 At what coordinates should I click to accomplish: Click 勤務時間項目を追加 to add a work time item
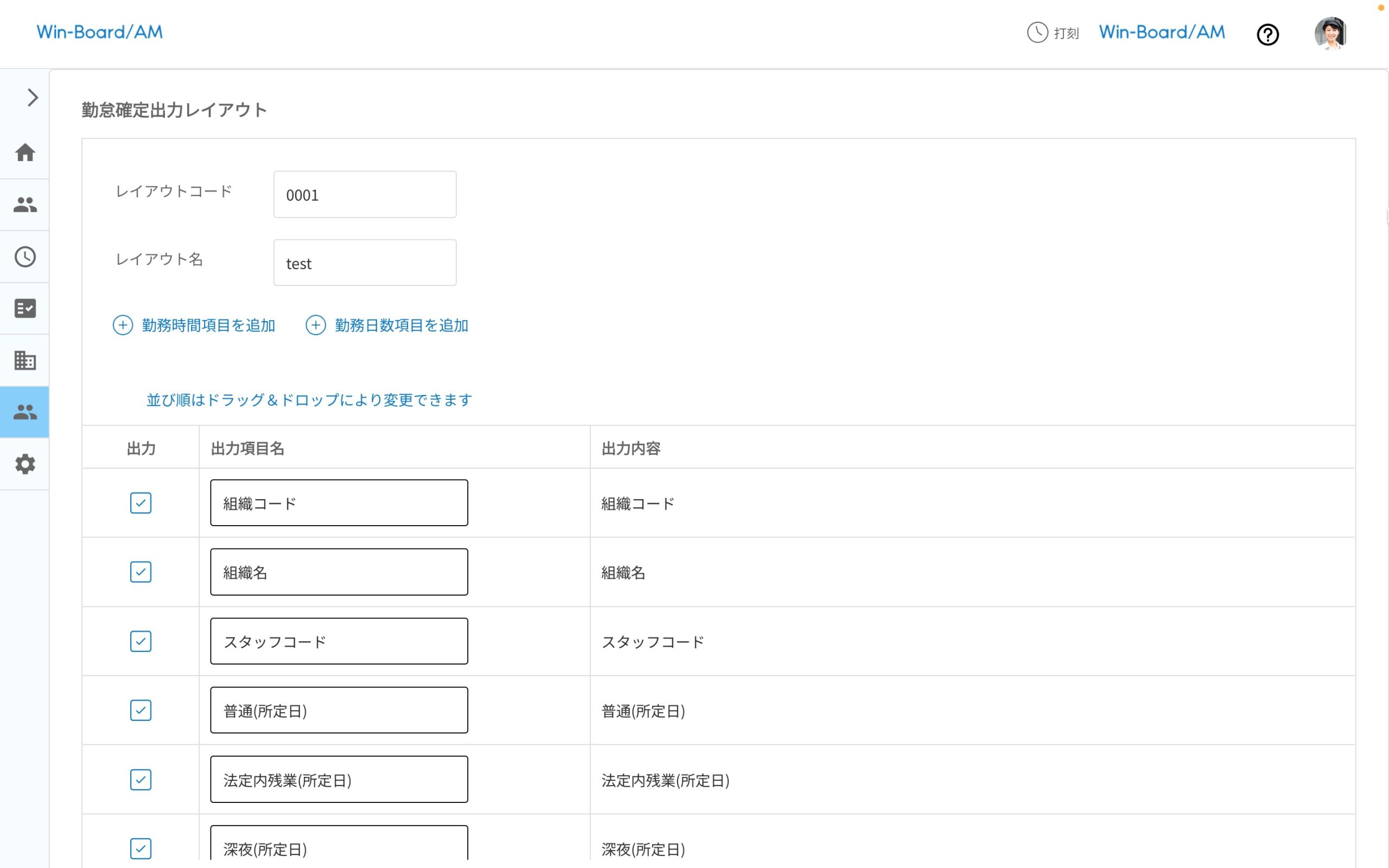[x=194, y=325]
